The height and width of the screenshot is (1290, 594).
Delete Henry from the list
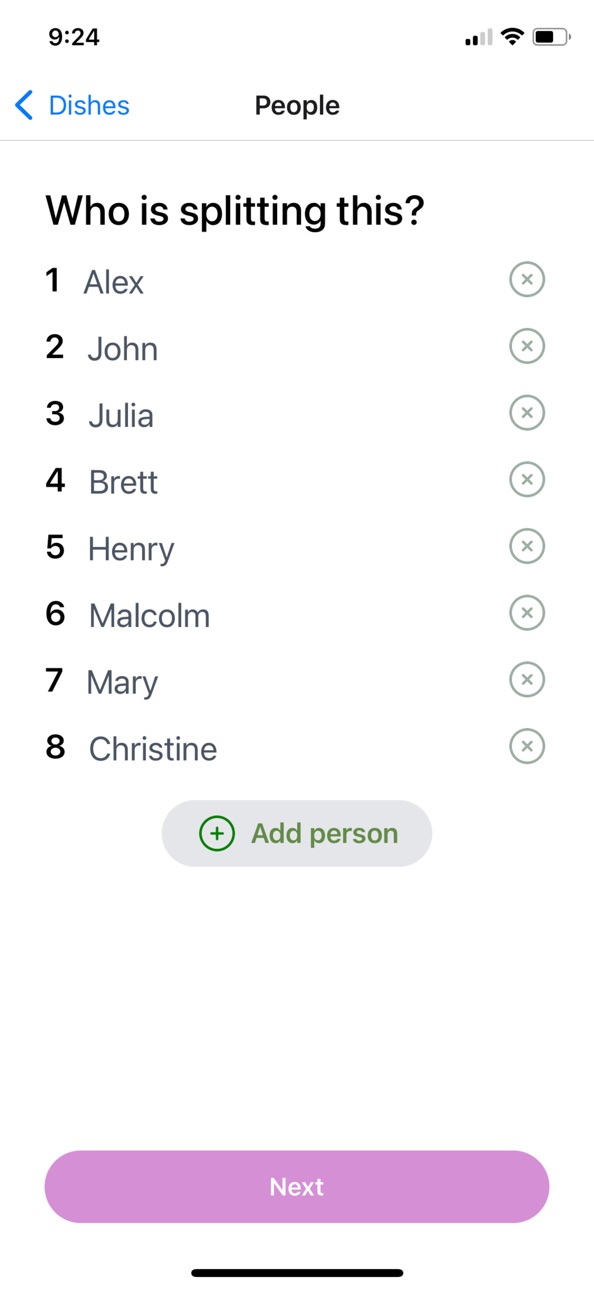[527, 546]
